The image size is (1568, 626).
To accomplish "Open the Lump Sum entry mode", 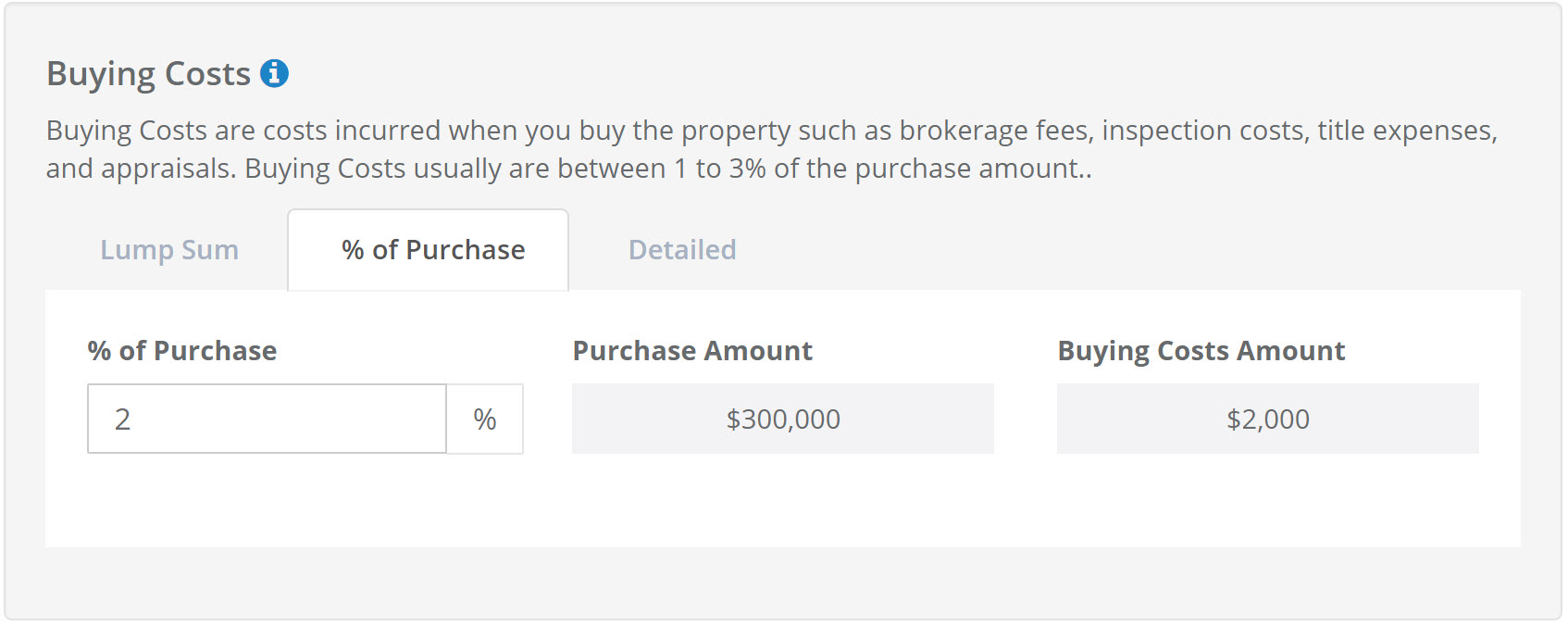I will [169, 249].
